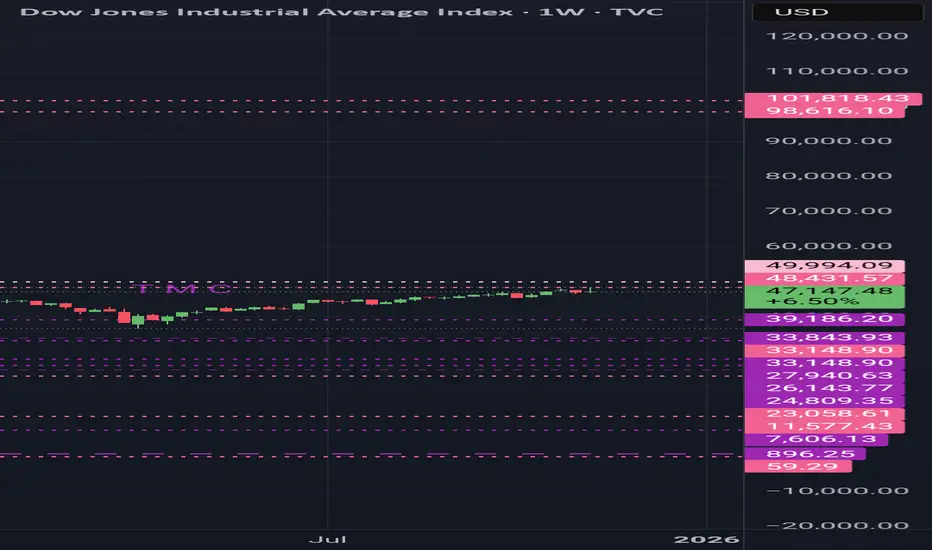Screen dimensions: 932x550
Task: Select the 7,606.13 price level label
Action: pyautogui.click(x=816, y=440)
